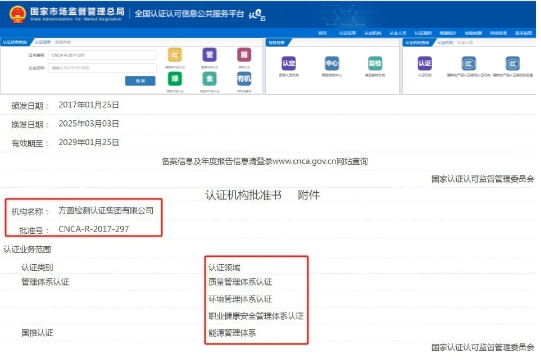Click the 国家市场监督管理总局 header title
541x361 pixels.
coord(77,11)
